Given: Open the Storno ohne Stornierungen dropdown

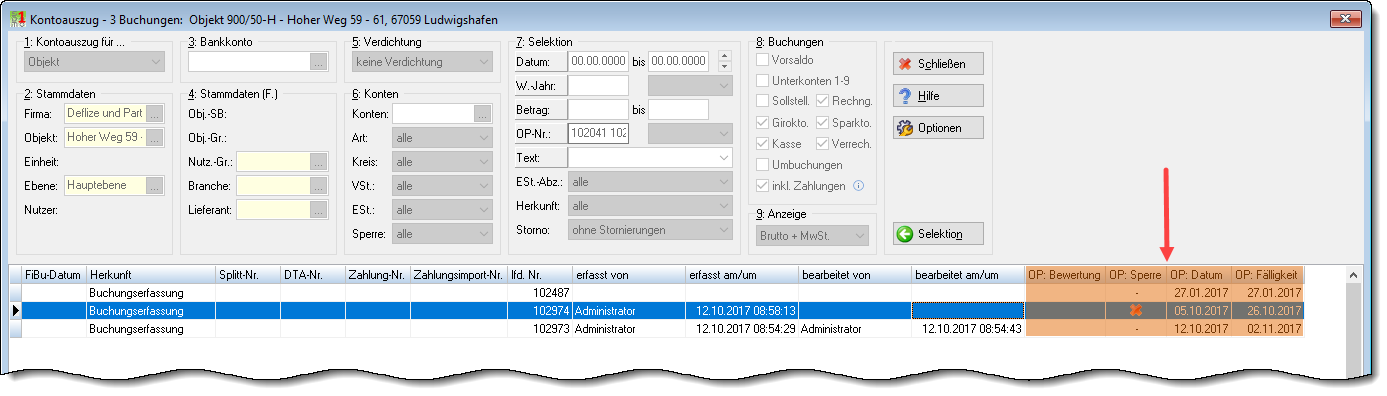Looking at the screenshot, I should pyautogui.click(x=650, y=231).
